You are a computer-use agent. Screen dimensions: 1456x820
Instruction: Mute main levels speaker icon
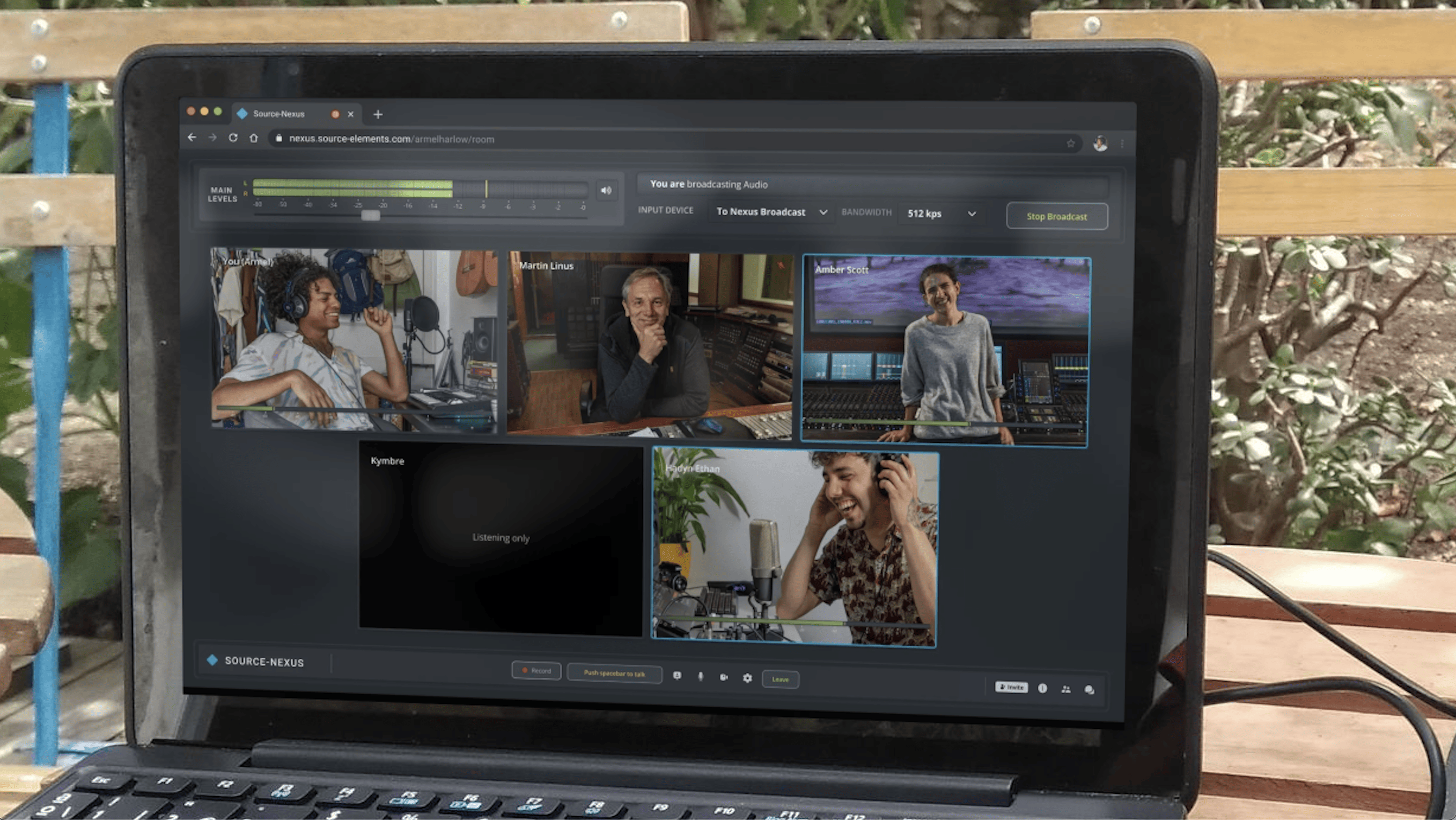606,190
